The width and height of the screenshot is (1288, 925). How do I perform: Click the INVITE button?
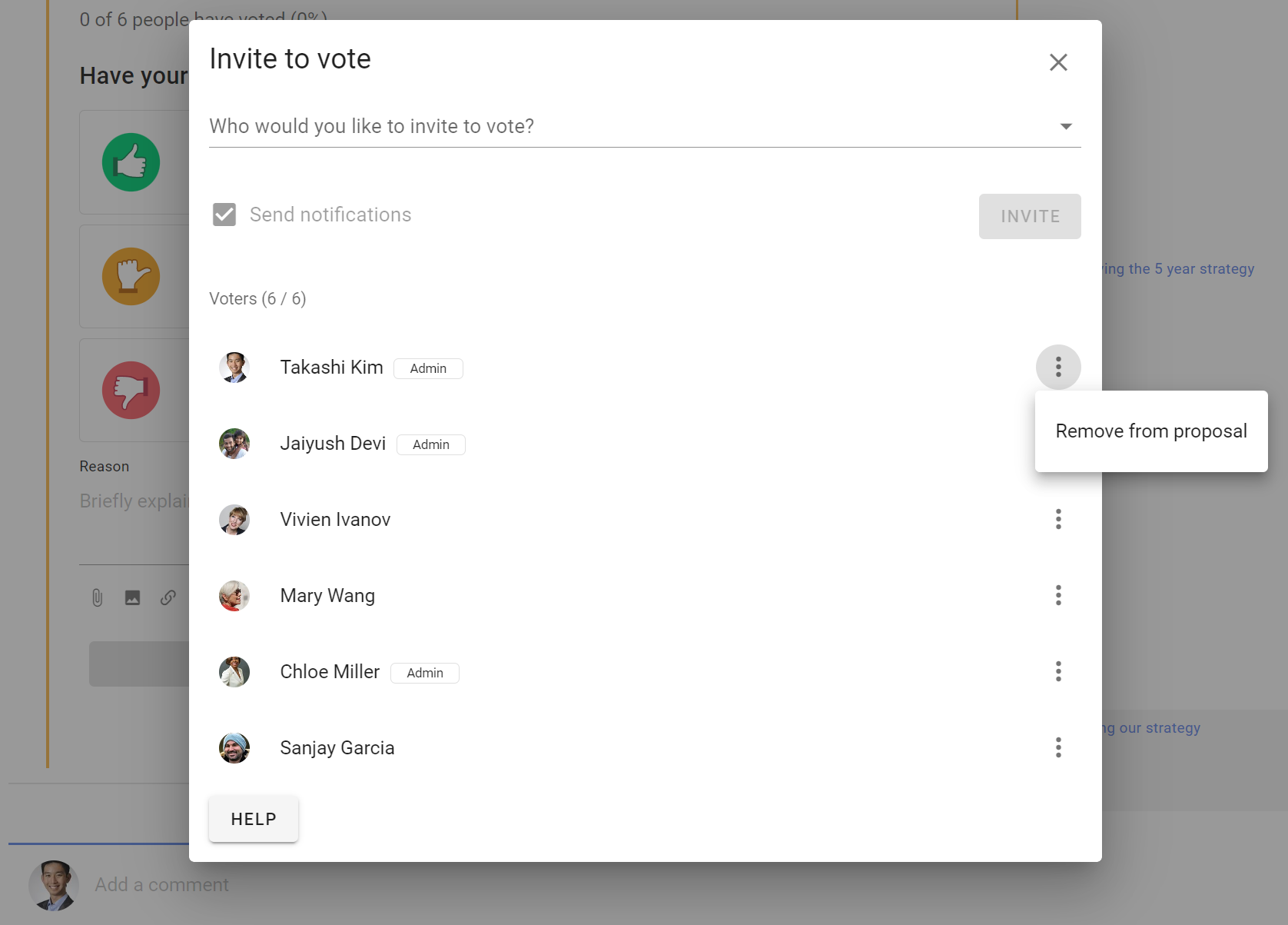[1030, 216]
